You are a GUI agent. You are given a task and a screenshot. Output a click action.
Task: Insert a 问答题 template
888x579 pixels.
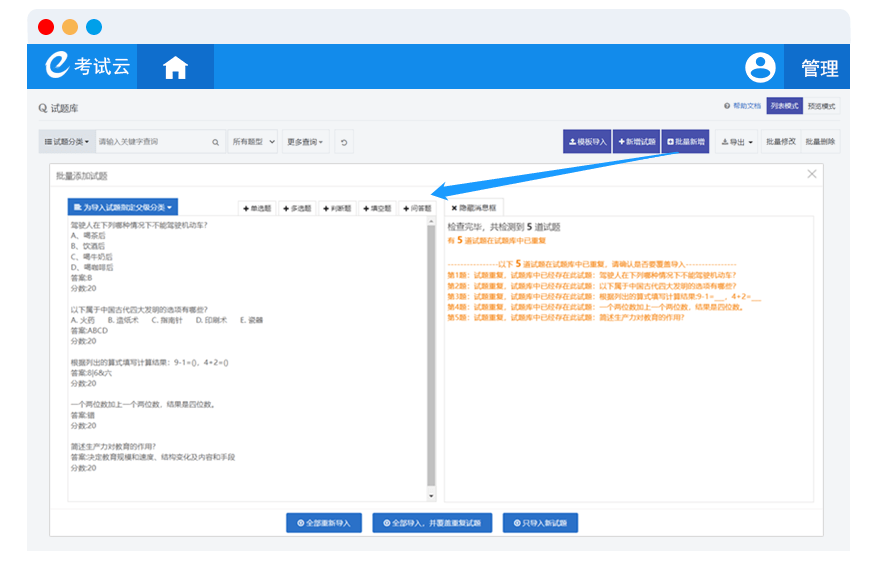pyautogui.click(x=417, y=208)
